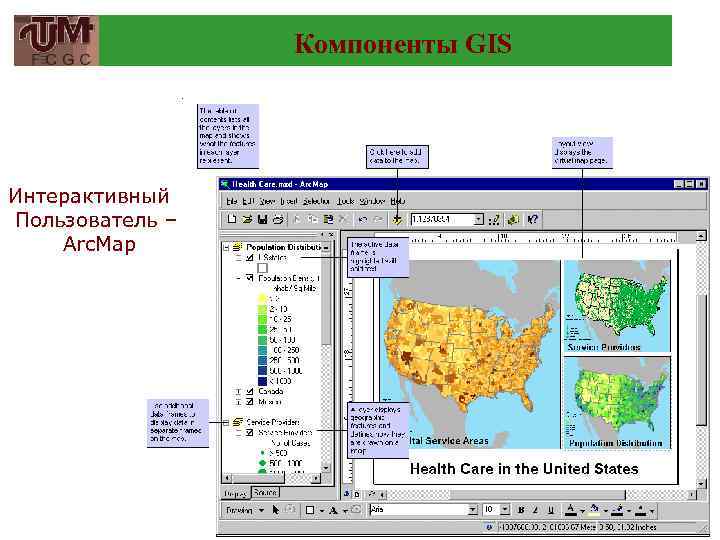This screenshot has height=540, width=720.
Task: Click the Print icon in the toolbar
Action: tap(278, 219)
